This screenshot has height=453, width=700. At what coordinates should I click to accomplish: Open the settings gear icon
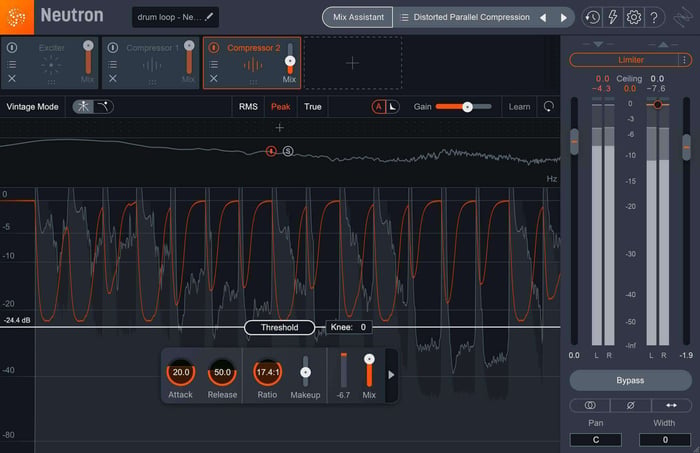pyautogui.click(x=633, y=17)
